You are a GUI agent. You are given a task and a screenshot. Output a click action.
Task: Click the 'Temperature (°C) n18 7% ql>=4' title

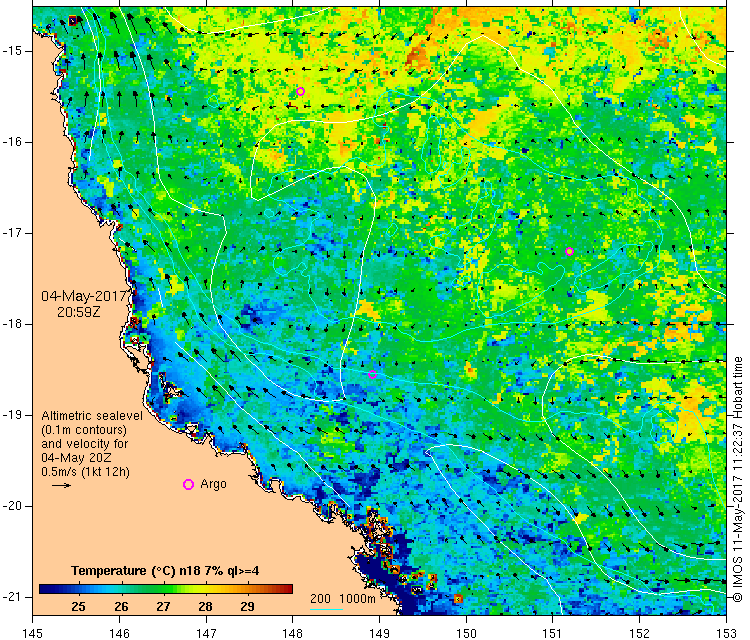pos(165,571)
